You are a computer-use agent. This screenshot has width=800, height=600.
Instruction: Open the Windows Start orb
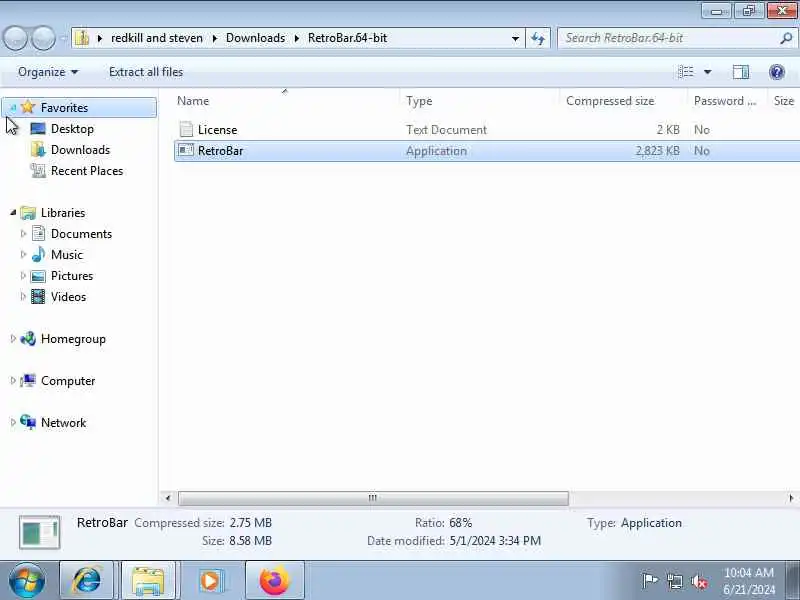click(x=26, y=580)
